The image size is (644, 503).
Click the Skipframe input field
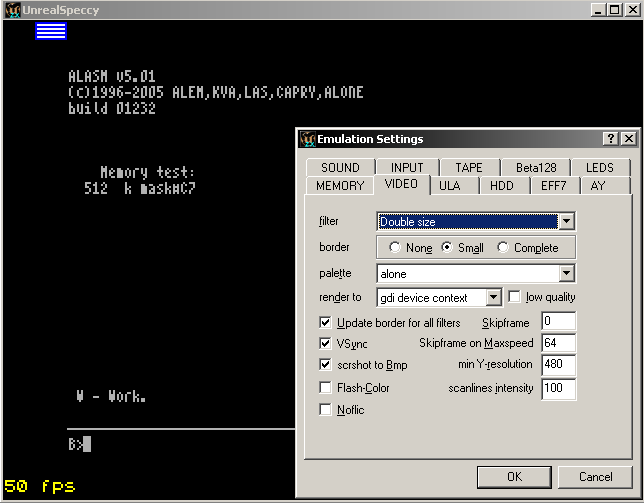(558, 322)
